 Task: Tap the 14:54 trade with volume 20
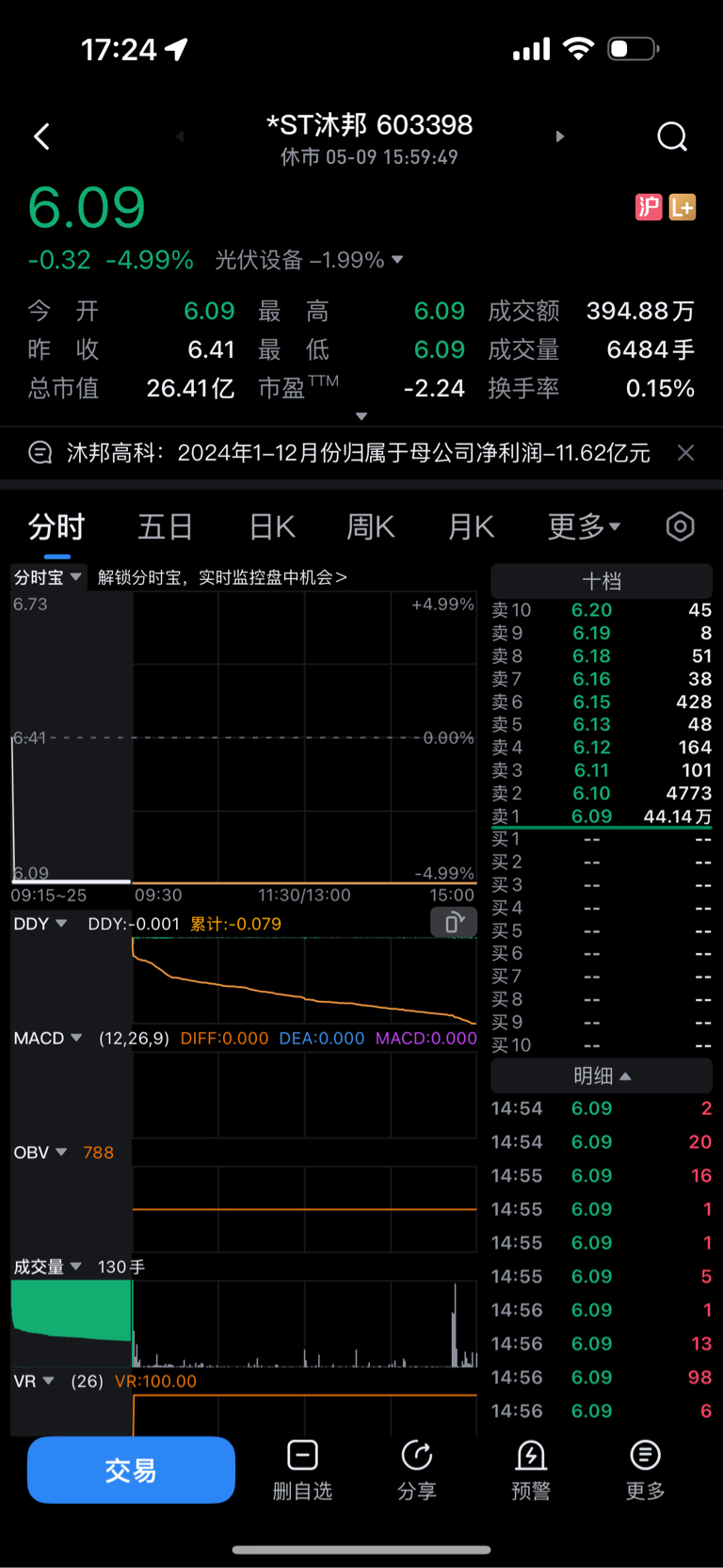602,1142
